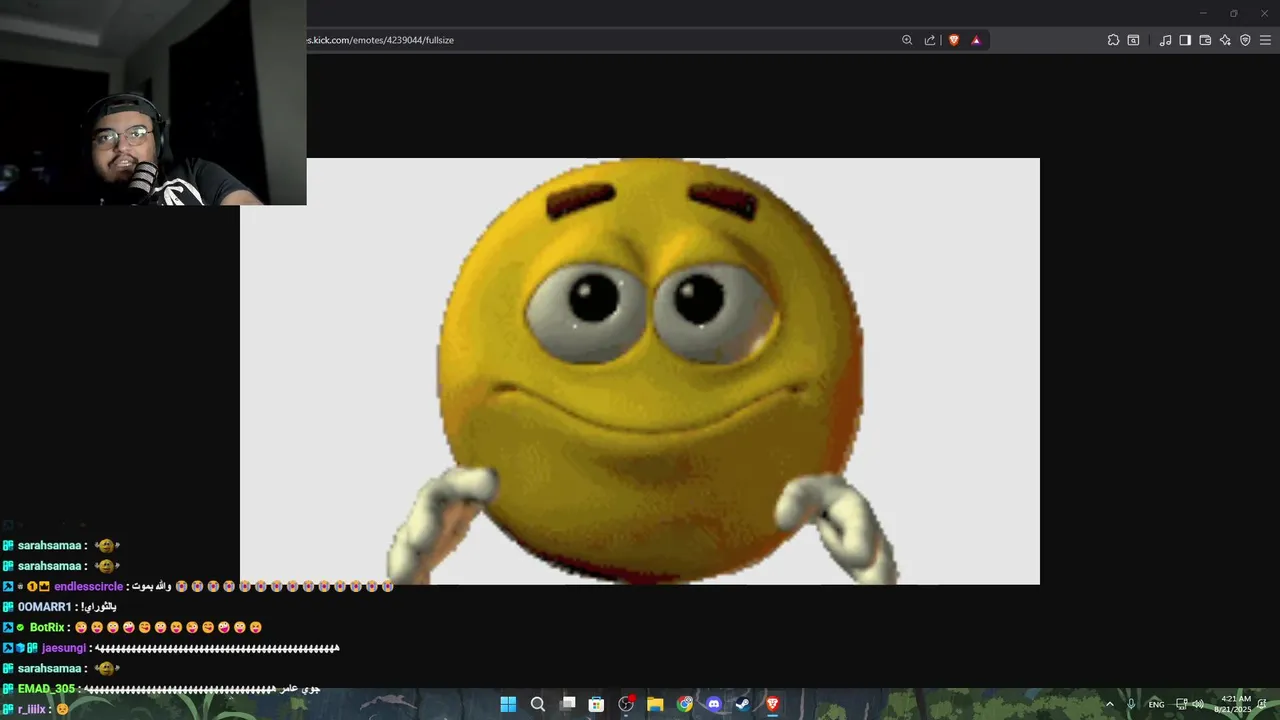Click chat username 0OMARR1
This screenshot has width=1280, height=720.
coord(44,607)
